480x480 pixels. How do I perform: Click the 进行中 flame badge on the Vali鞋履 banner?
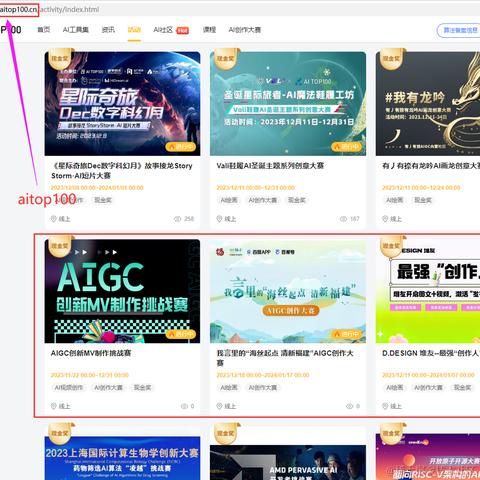347,147
